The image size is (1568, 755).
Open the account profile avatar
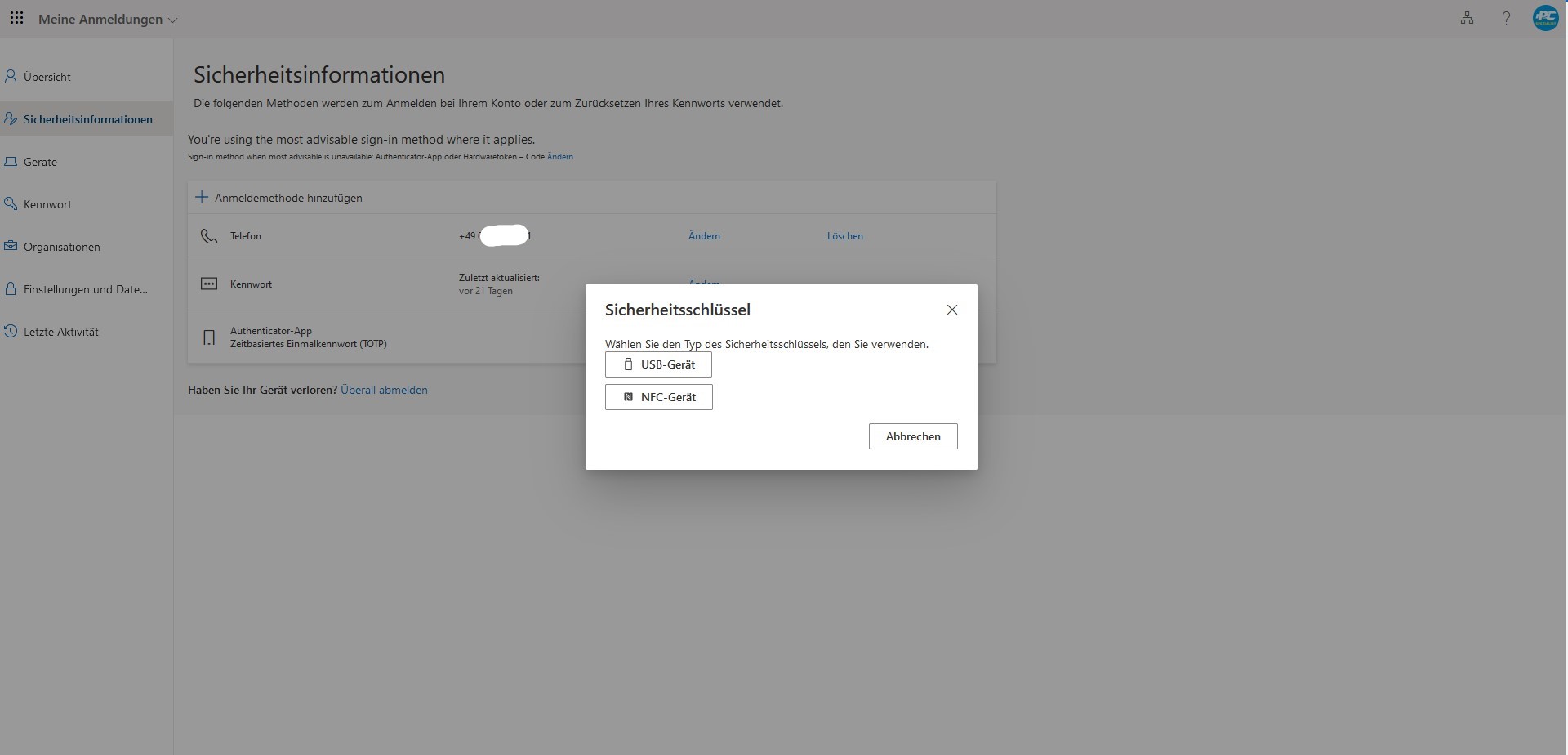pyautogui.click(x=1545, y=18)
